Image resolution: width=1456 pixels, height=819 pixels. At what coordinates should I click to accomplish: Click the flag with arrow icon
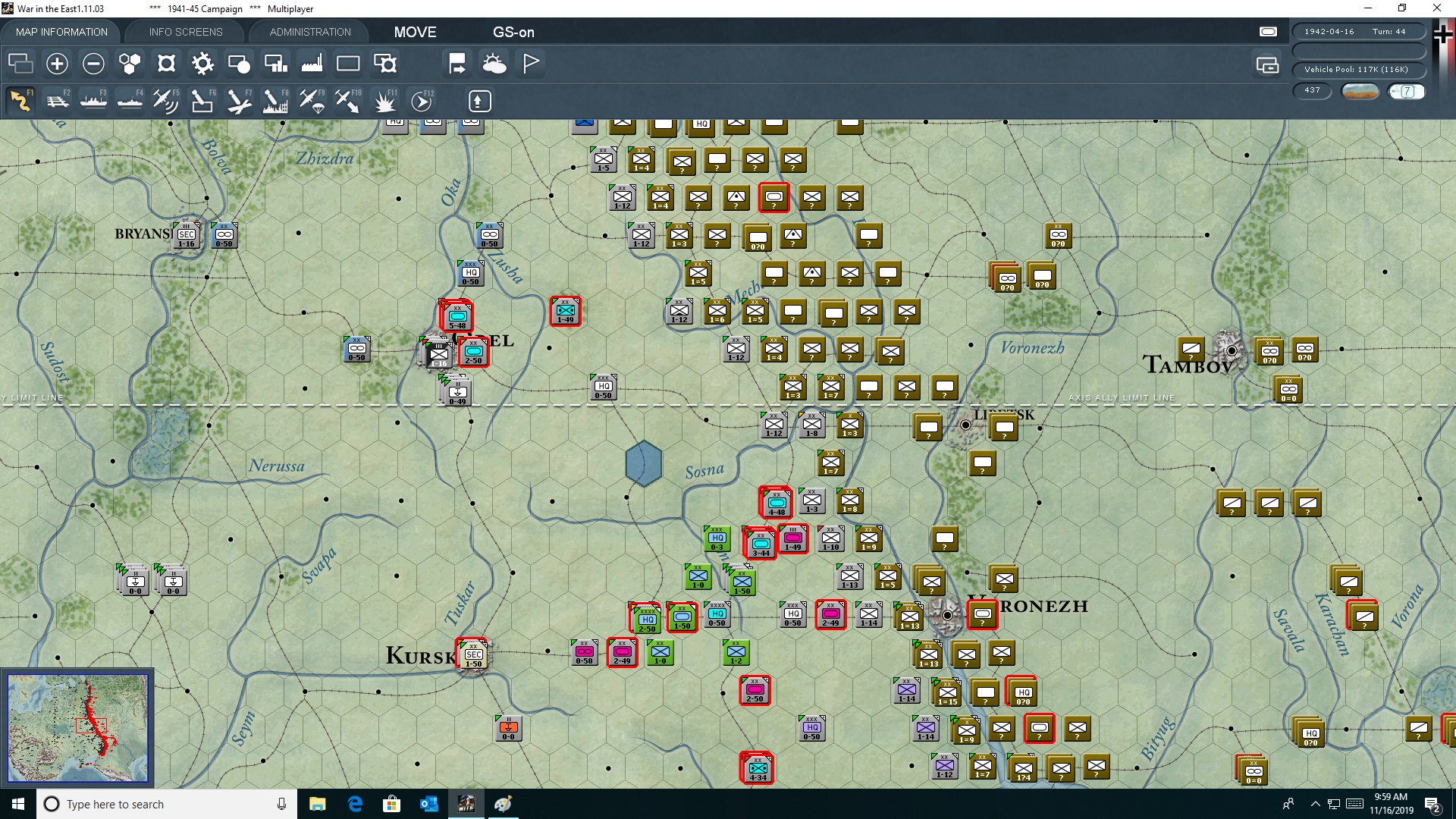(x=457, y=64)
